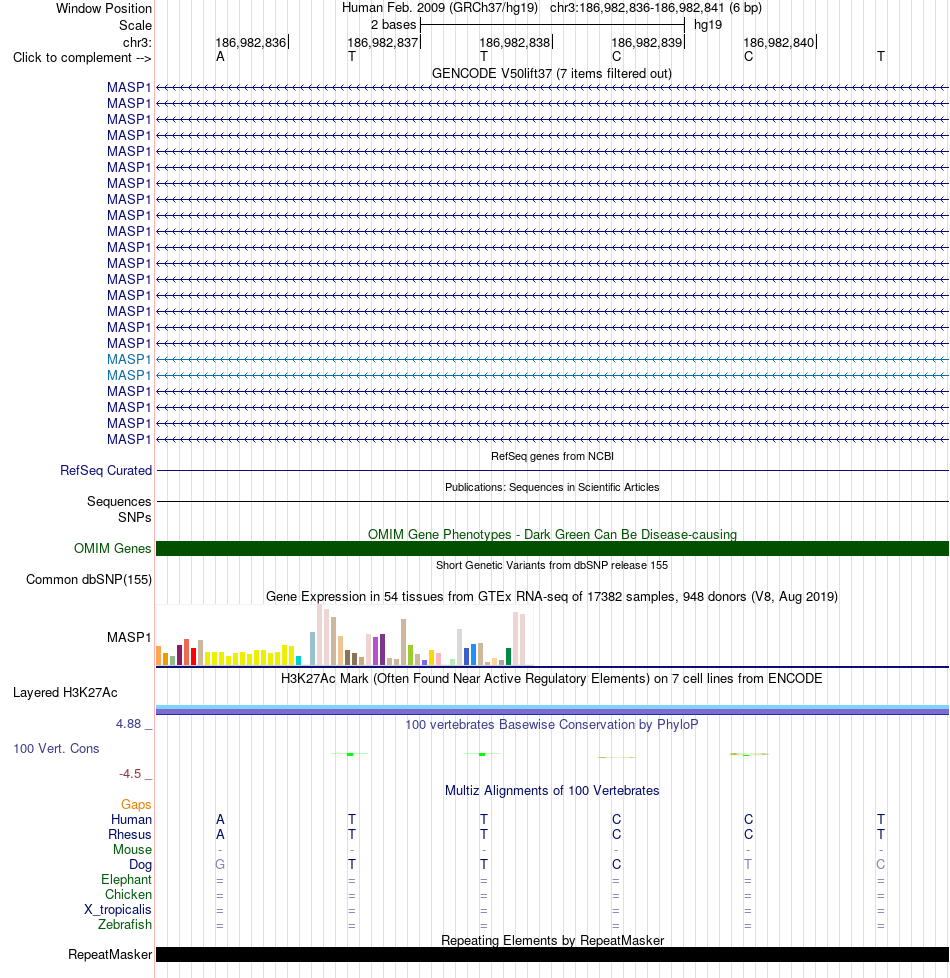Click the -4.5 lower scale value

(x=130, y=774)
